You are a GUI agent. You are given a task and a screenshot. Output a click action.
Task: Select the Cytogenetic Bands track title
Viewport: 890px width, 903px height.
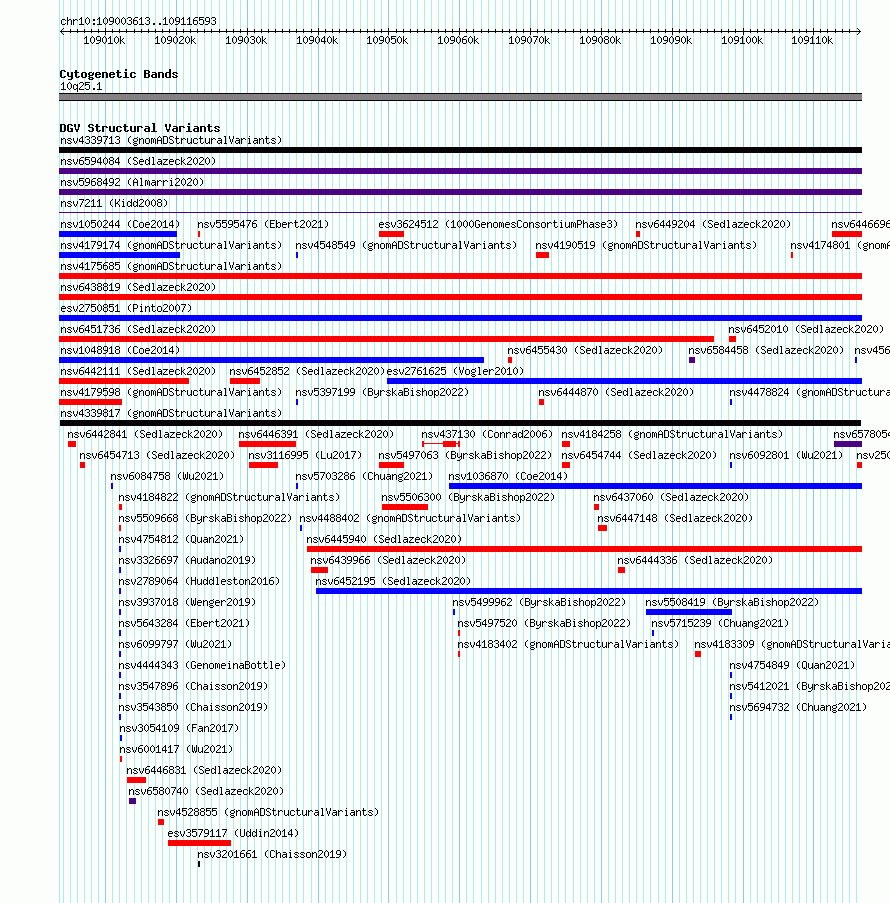coord(119,74)
